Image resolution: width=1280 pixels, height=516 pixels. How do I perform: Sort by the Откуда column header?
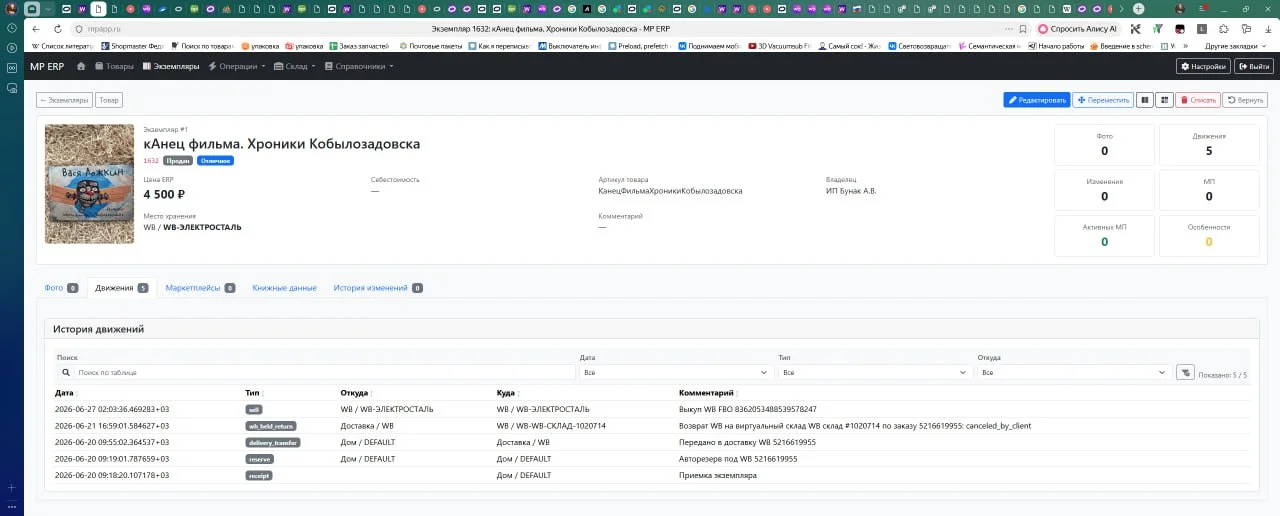click(x=356, y=393)
